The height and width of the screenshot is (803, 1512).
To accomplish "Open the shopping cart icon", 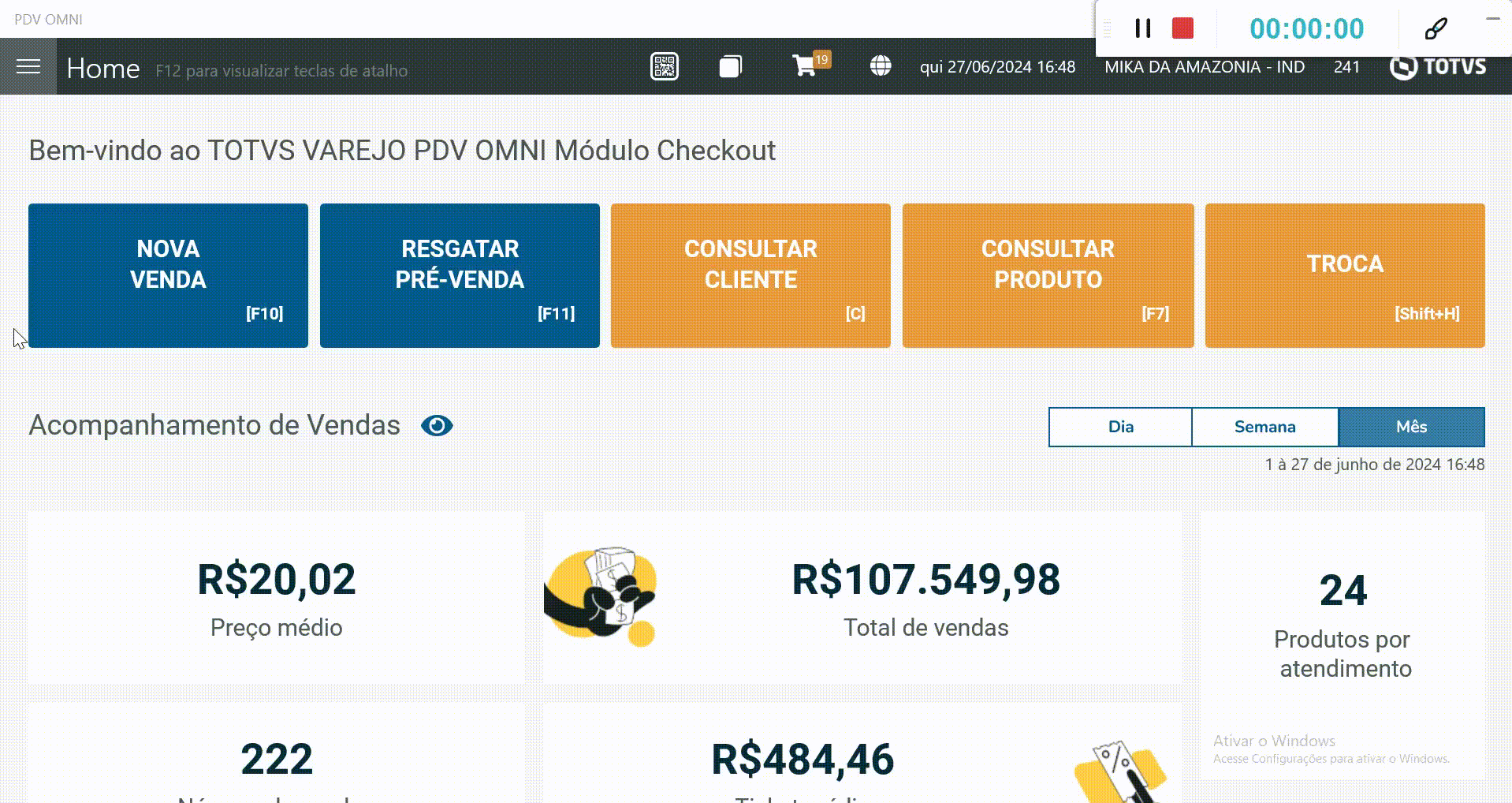I will pyautogui.click(x=805, y=65).
